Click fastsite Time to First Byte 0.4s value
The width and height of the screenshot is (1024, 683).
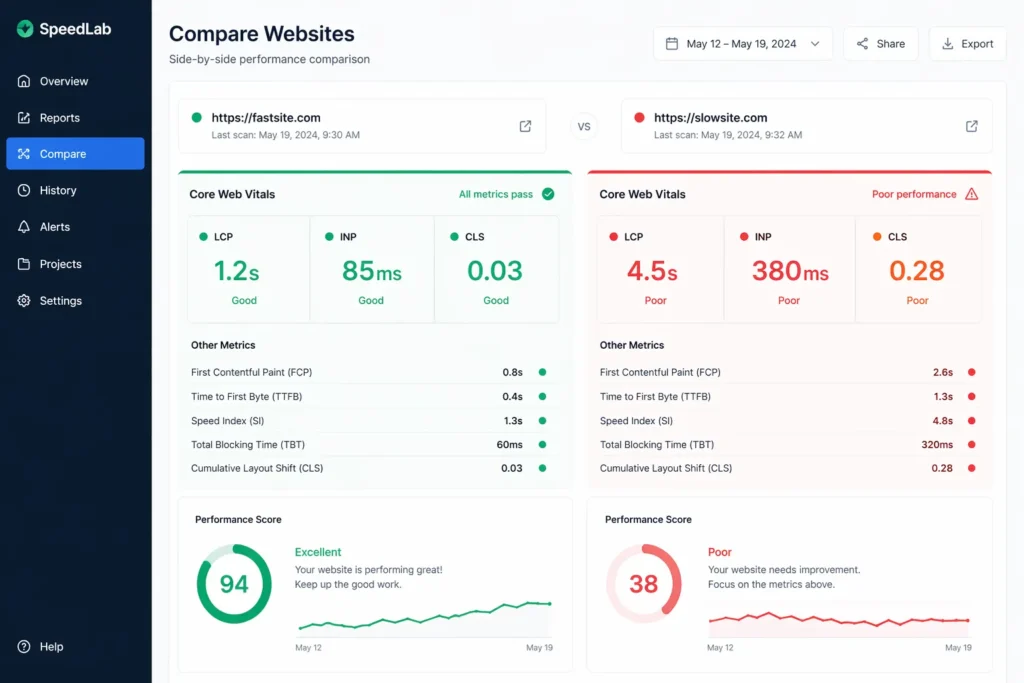click(x=513, y=396)
